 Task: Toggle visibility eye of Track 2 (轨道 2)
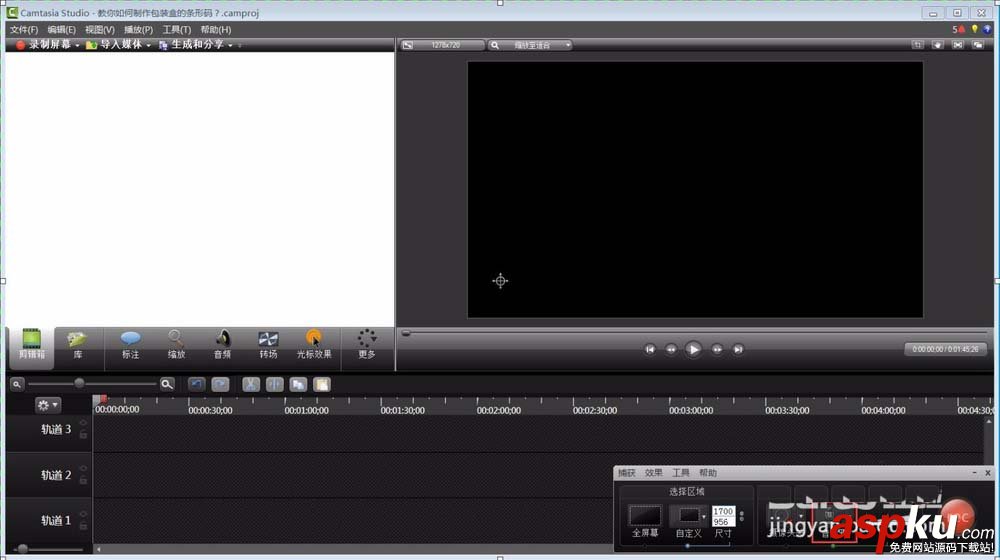click(83, 468)
